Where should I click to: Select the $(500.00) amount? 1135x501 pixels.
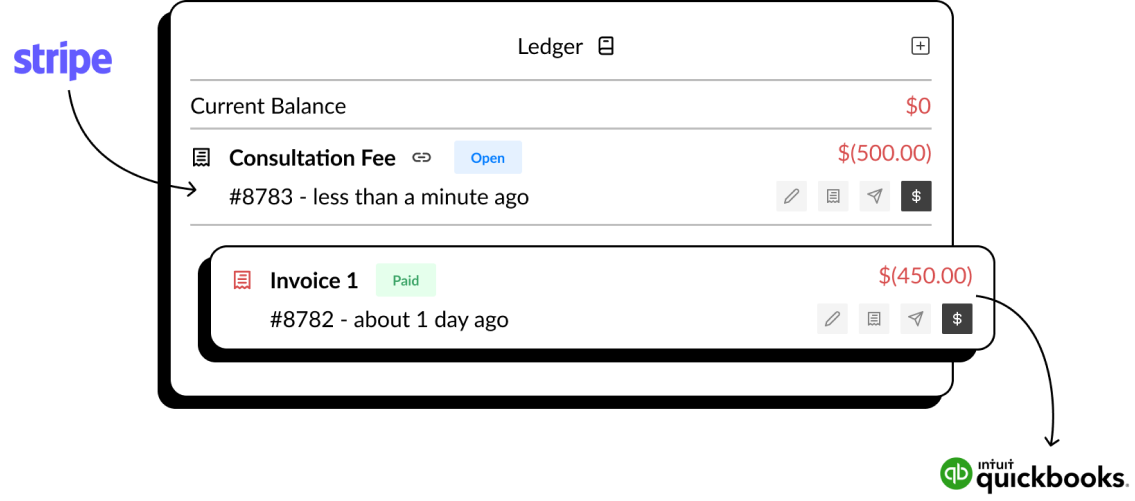(x=885, y=153)
